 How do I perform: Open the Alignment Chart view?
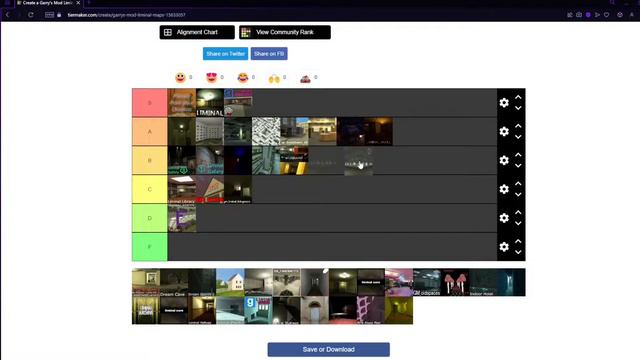pyautogui.click(x=197, y=32)
